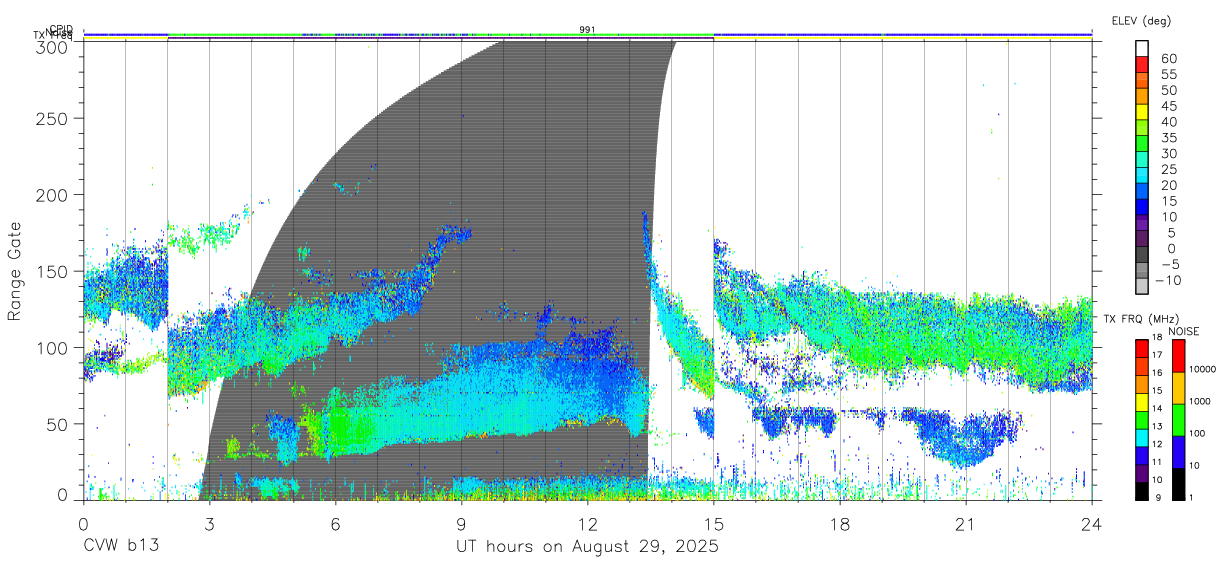Click the 'Range Gate' vertical axis label
Screen dimensions: 1228x567
(x=15, y=271)
